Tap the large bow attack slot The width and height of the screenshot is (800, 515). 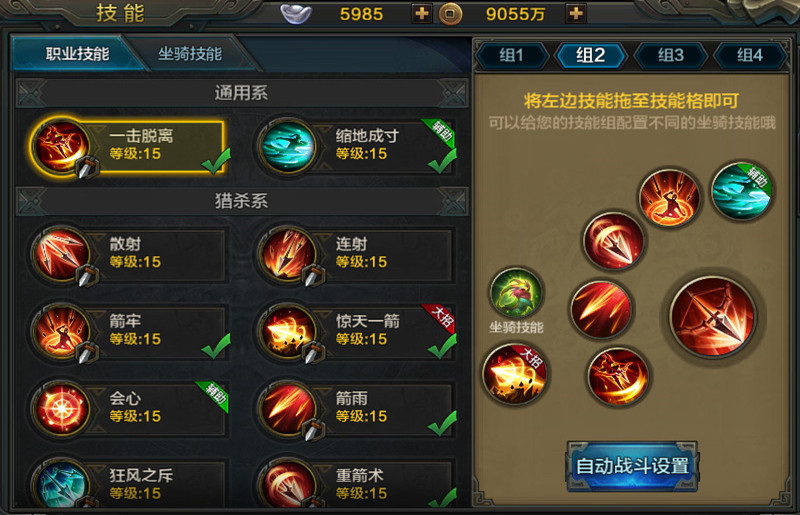tap(713, 316)
